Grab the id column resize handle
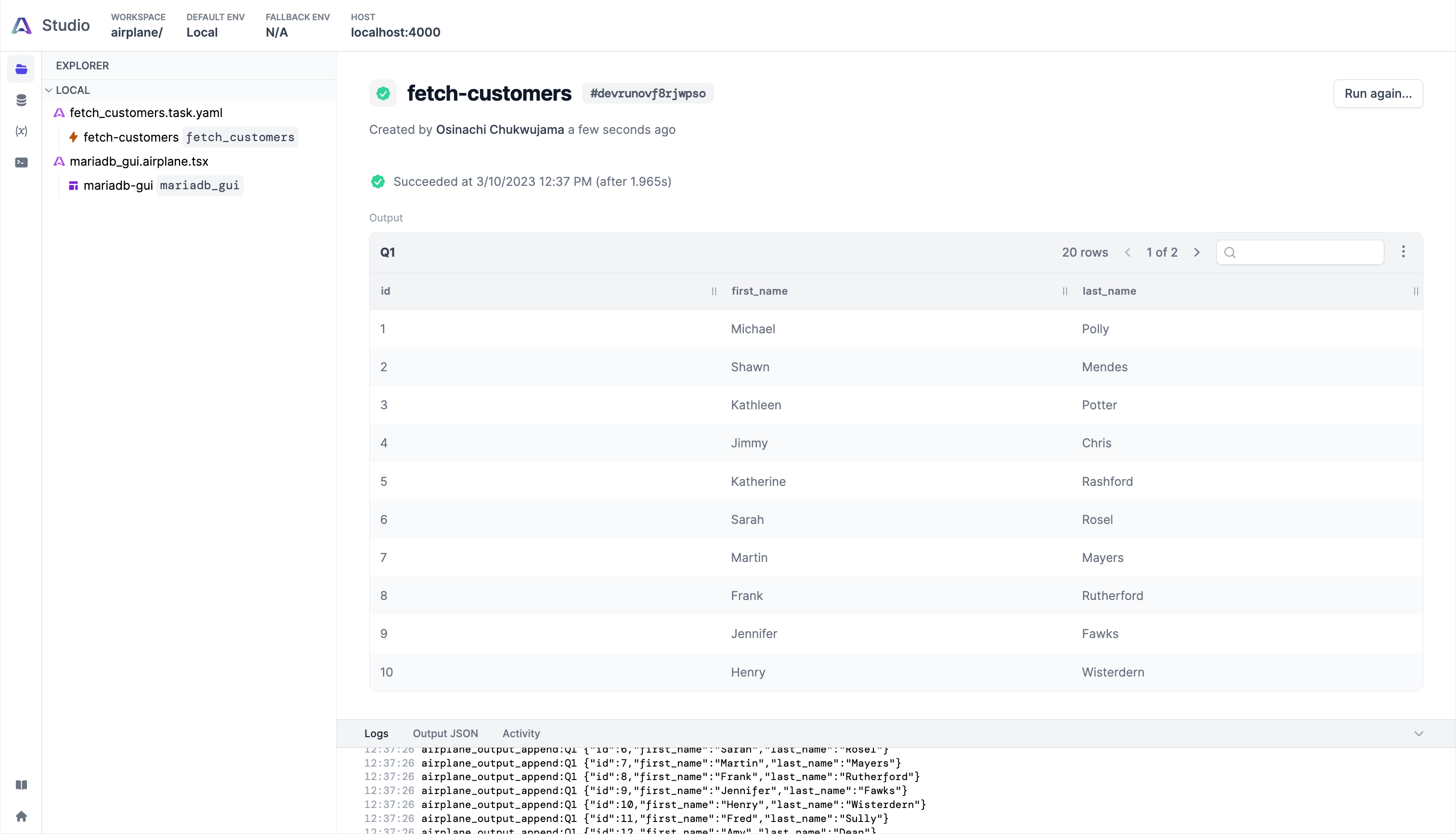Viewport: 1456px width, 834px height. [x=714, y=291]
